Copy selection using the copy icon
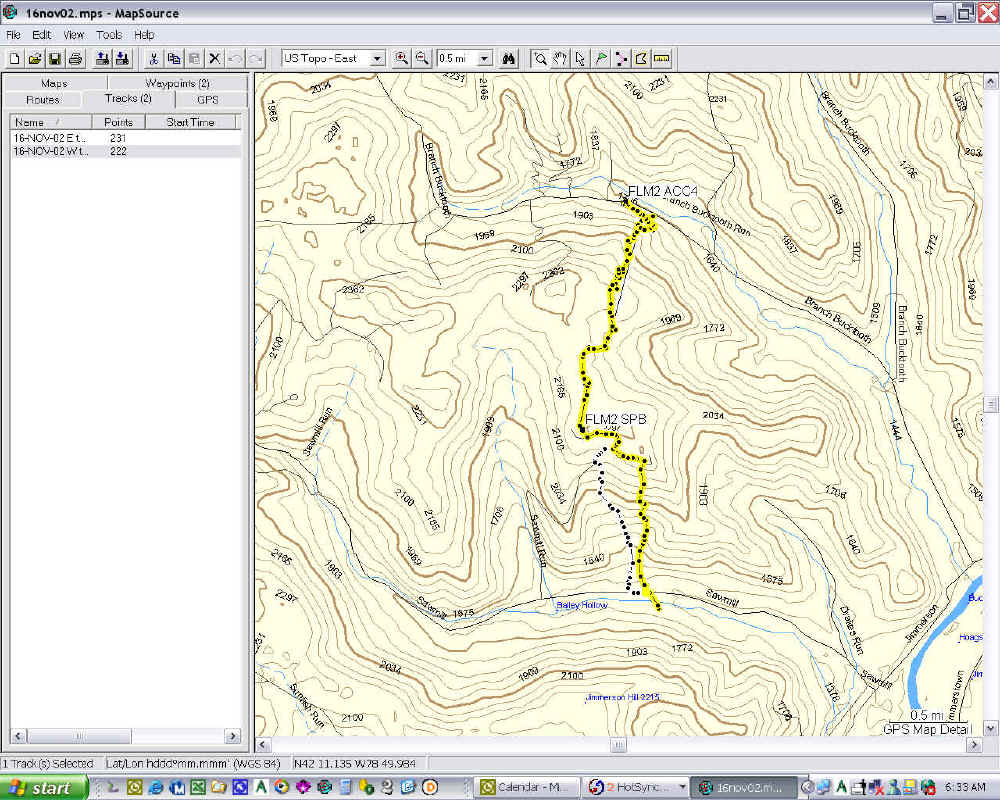The width and height of the screenshot is (1000, 800). [x=174, y=59]
